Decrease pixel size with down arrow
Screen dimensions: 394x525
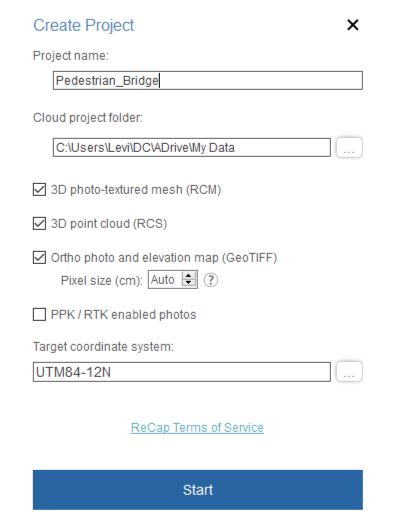point(188,283)
